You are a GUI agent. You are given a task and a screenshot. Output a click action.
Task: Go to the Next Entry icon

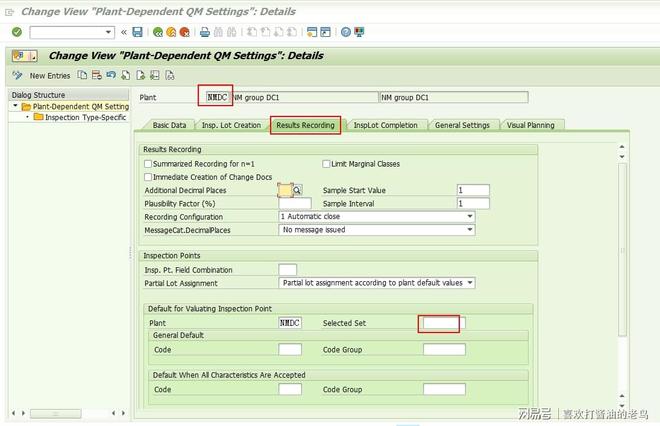pos(140,75)
